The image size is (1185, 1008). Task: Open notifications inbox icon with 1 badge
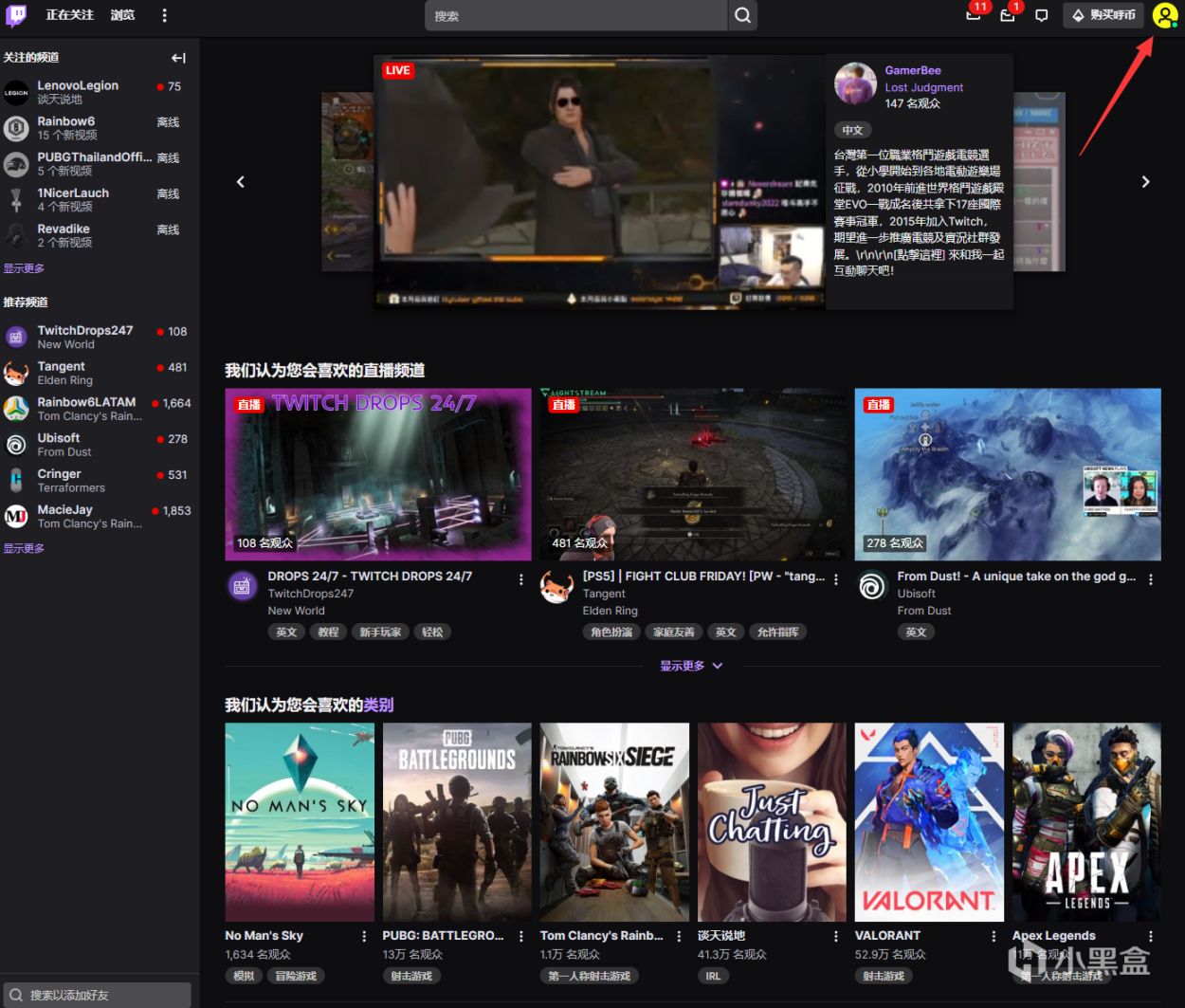(1008, 15)
